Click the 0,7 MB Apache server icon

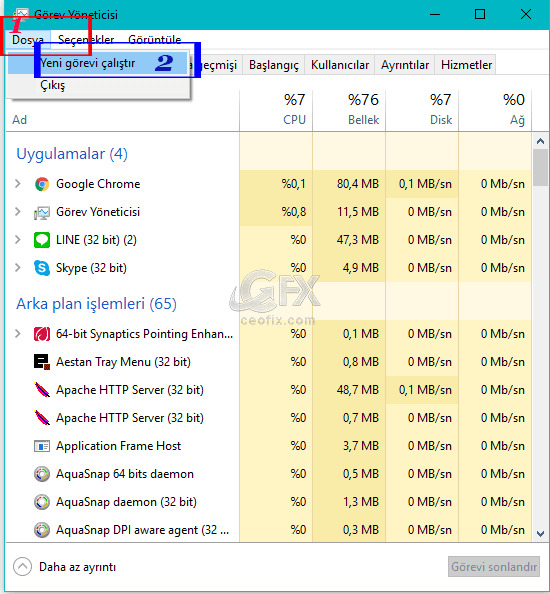(x=42, y=418)
